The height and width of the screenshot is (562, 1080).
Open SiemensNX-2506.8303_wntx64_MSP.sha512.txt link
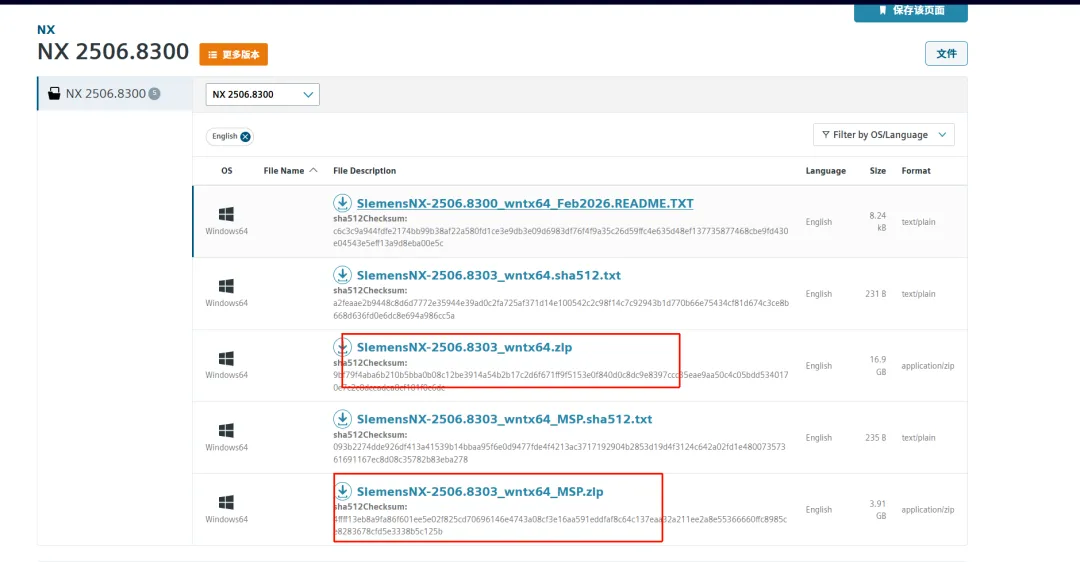point(504,419)
